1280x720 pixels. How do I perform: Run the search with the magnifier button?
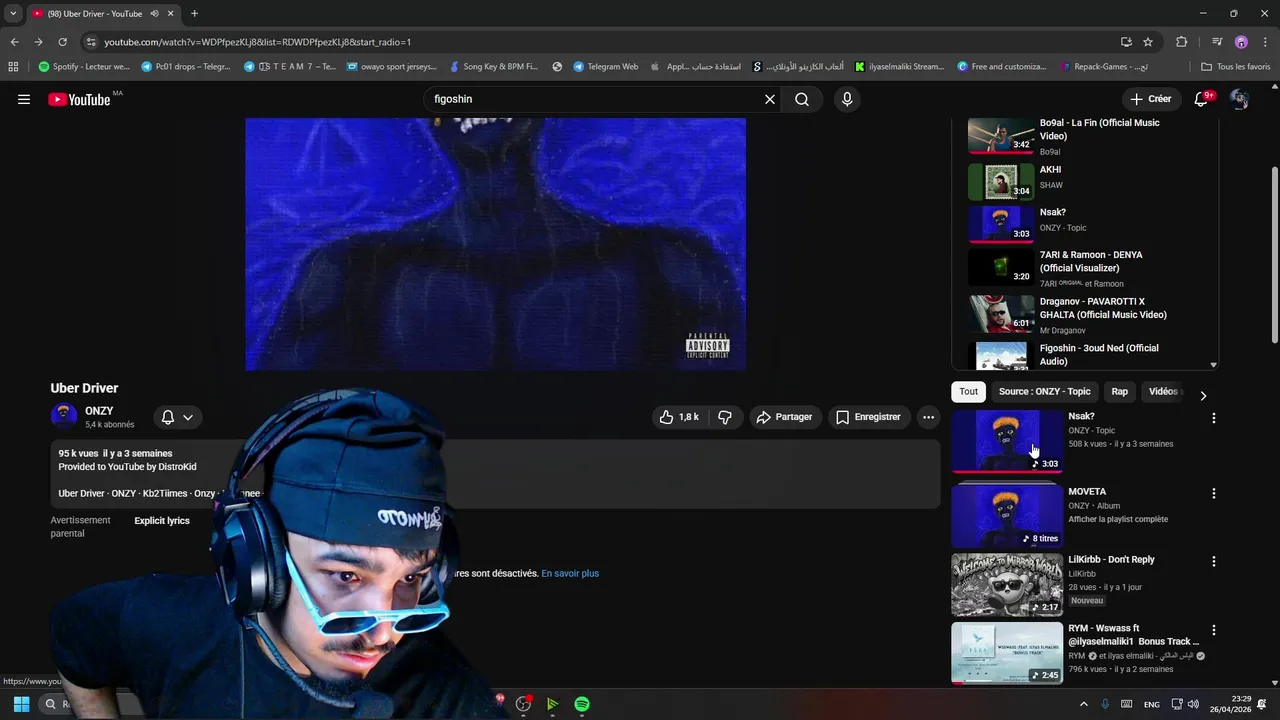(x=802, y=99)
